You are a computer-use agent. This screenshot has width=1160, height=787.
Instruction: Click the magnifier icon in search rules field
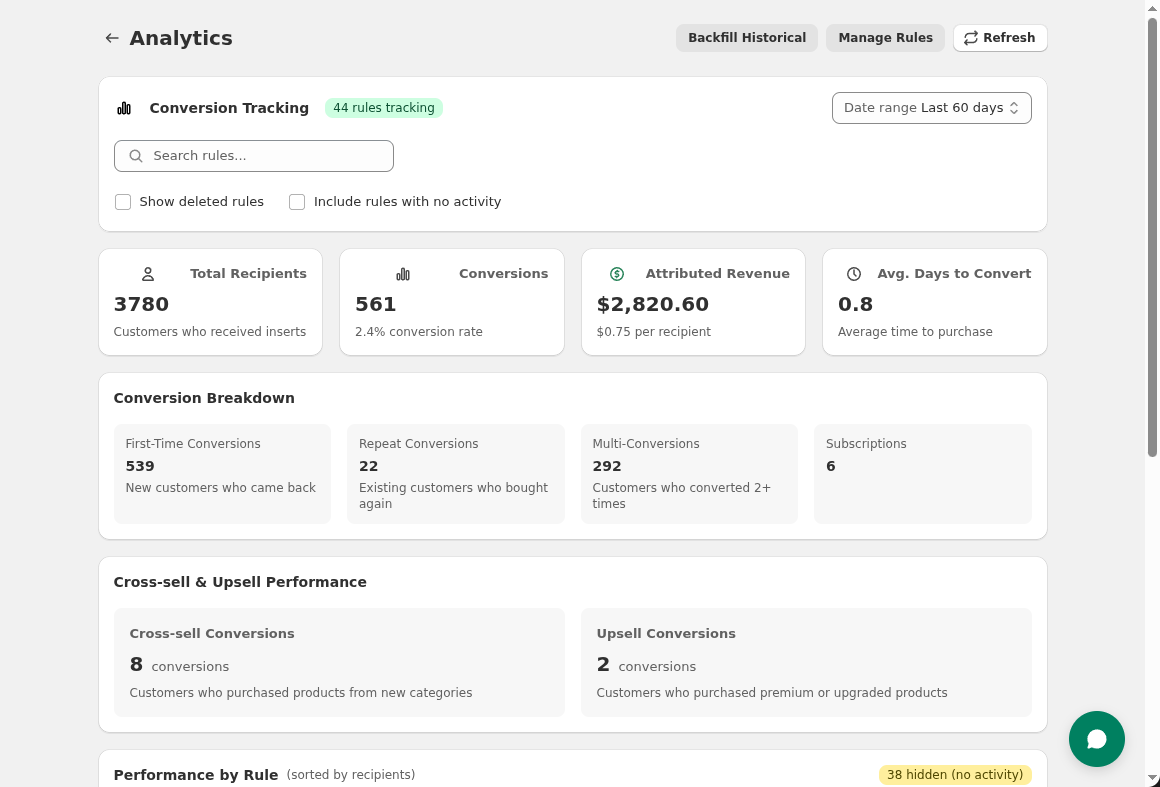click(136, 156)
